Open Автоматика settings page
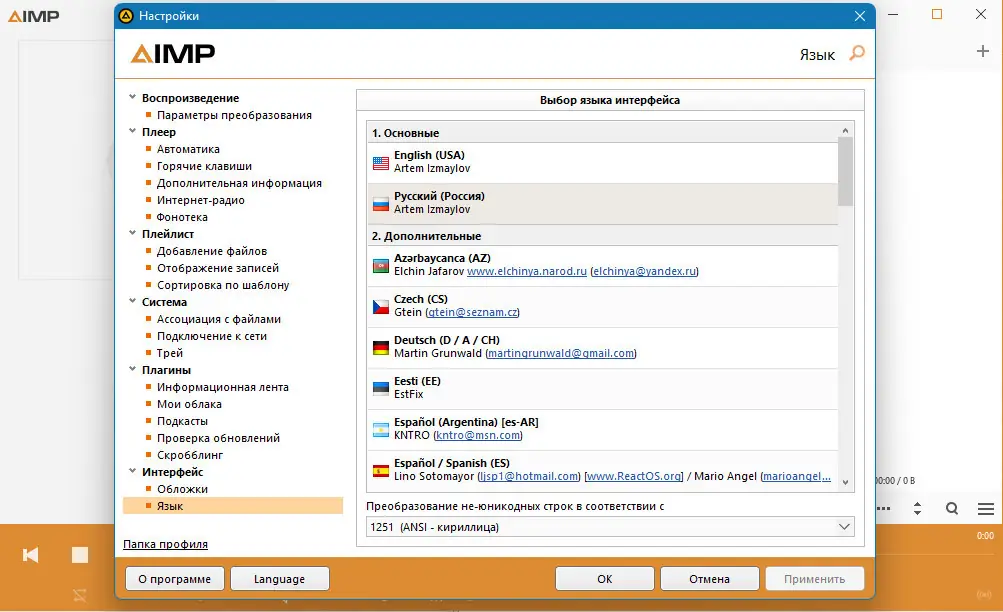The width and height of the screenshot is (1003, 612). click(188, 149)
